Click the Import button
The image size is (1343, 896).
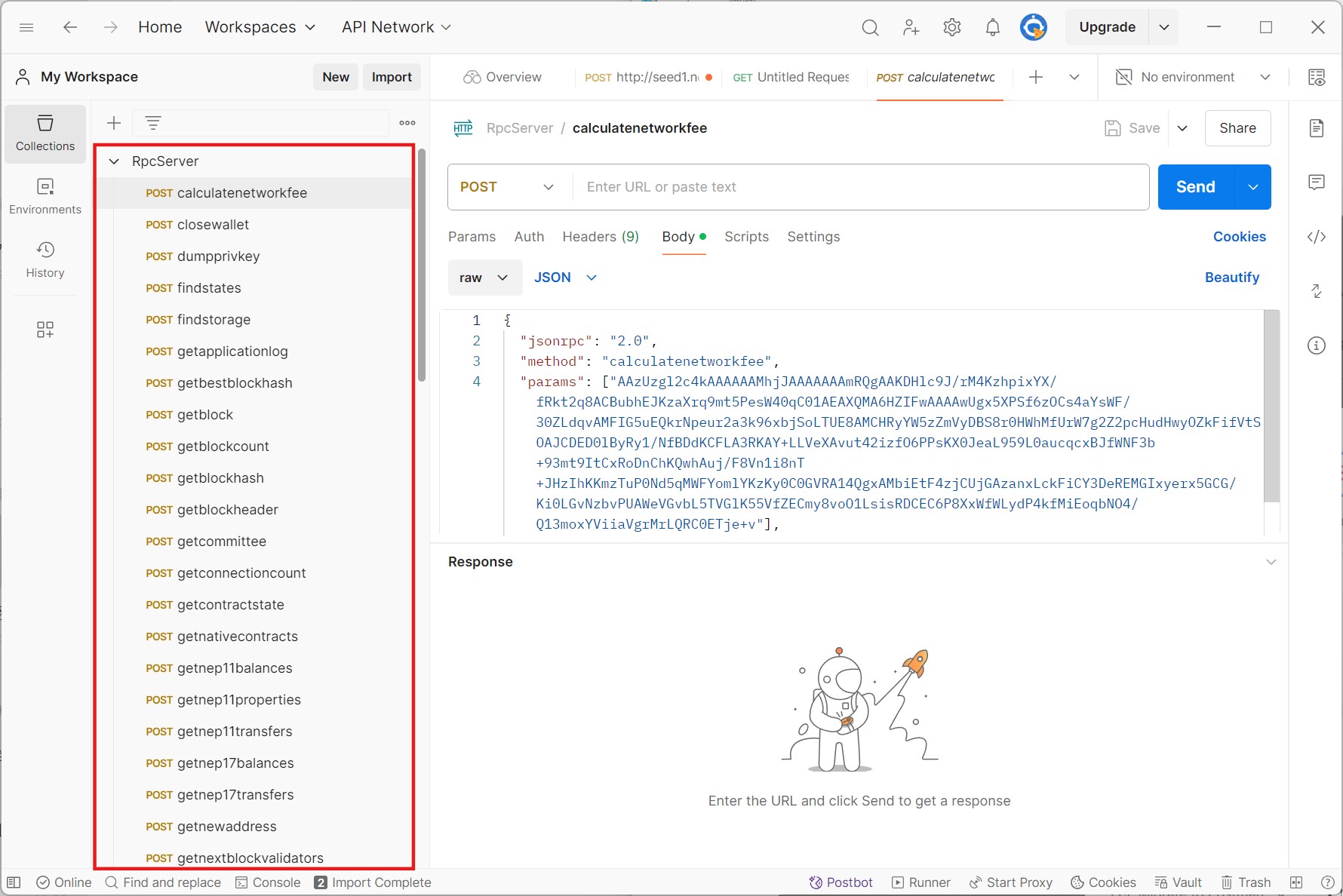click(392, 77)
